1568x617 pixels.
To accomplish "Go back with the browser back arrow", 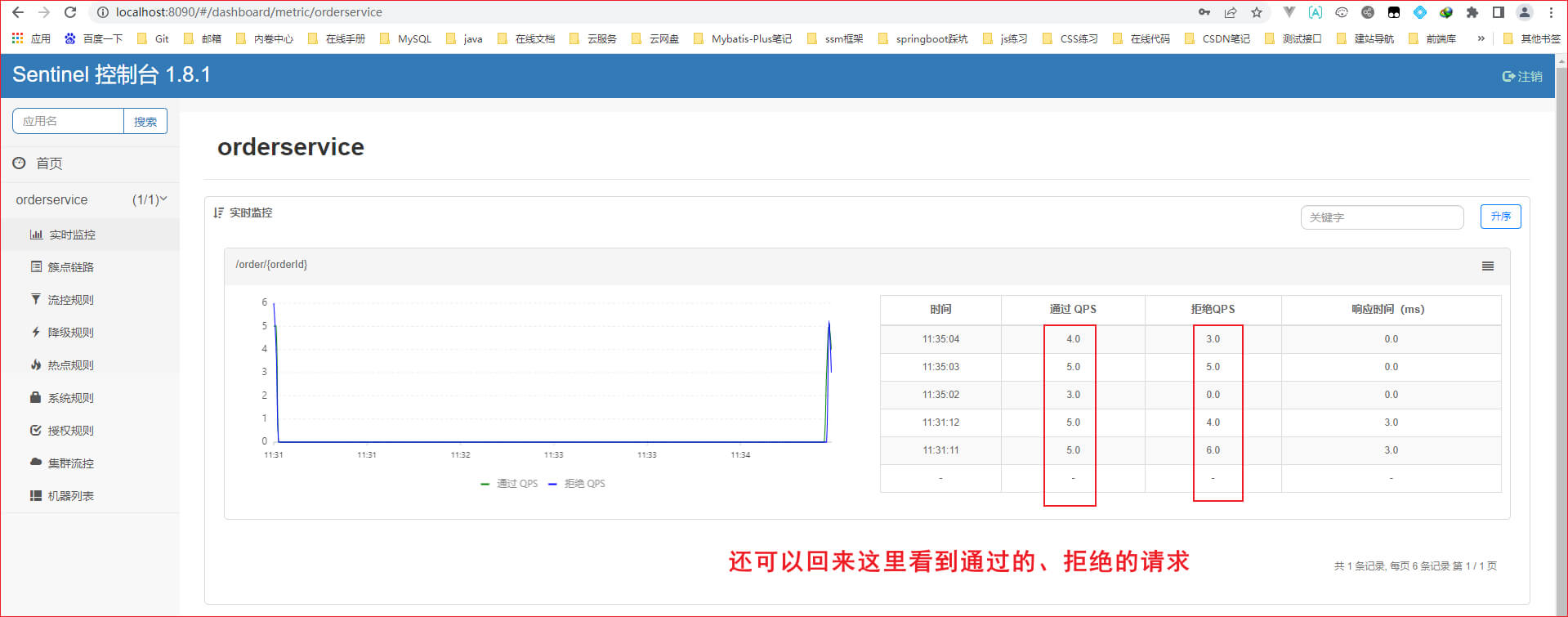I will click(x=18, y=12).
